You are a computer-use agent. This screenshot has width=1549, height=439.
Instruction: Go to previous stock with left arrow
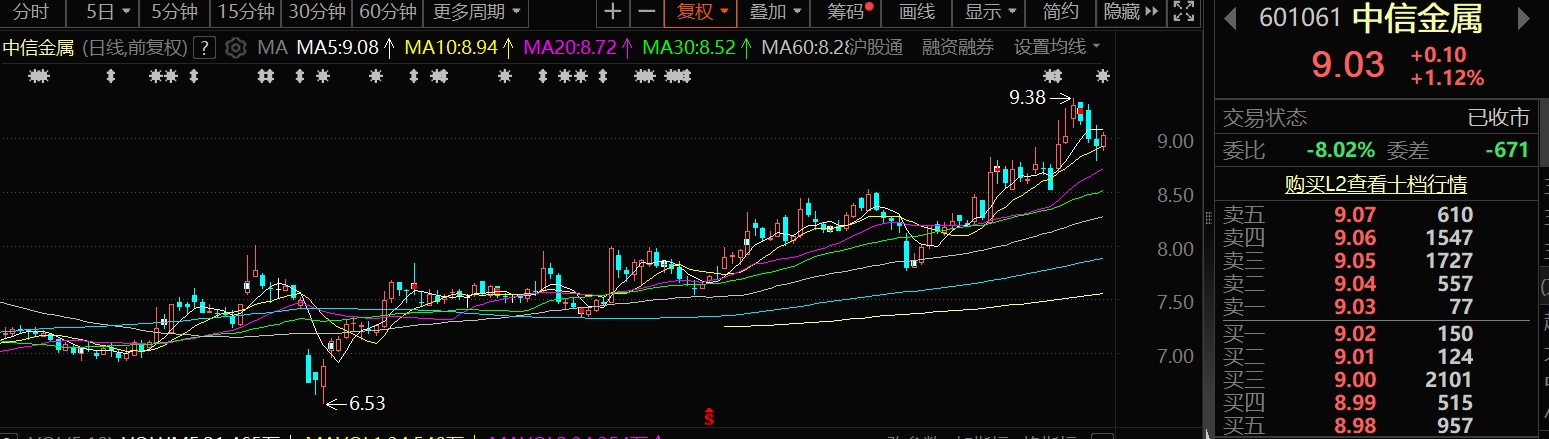(x=1228, y=18)
